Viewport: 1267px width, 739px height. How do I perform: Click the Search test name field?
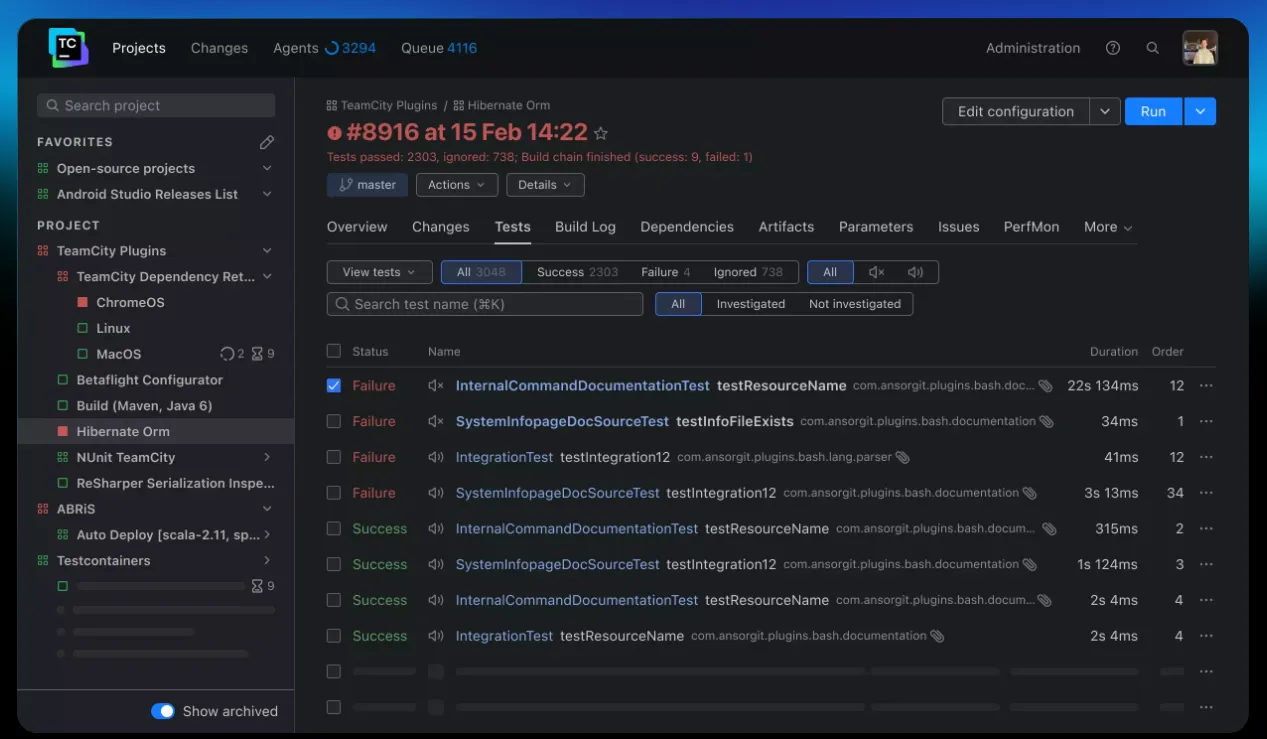point(485,304)
